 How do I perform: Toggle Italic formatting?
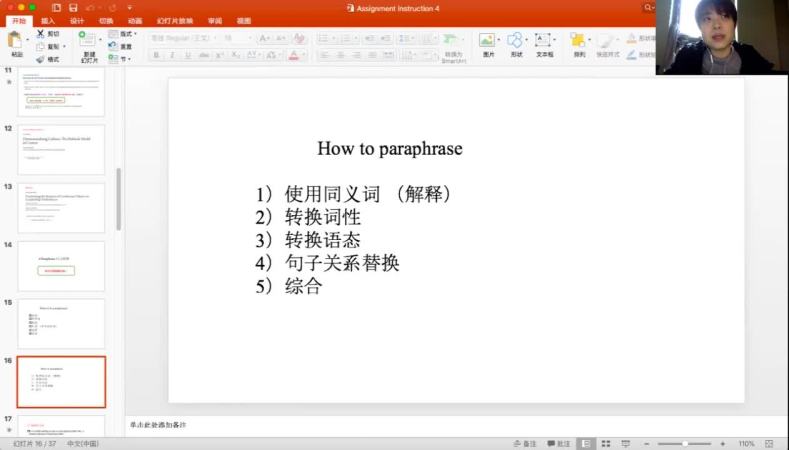click(172, 55)
